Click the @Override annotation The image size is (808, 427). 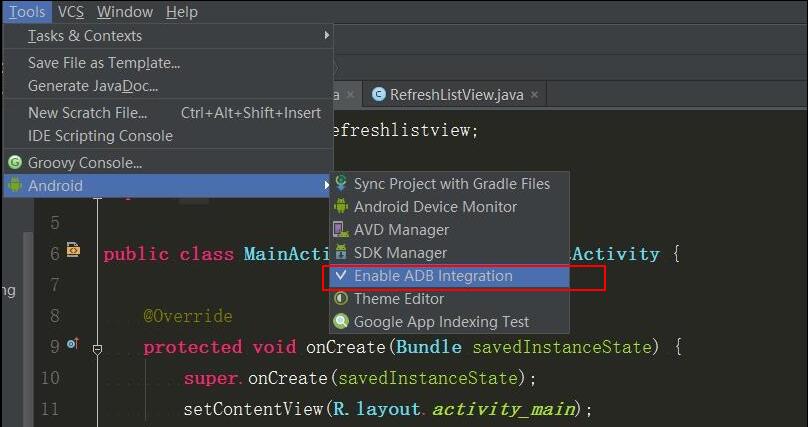click(x=188, y=316)
